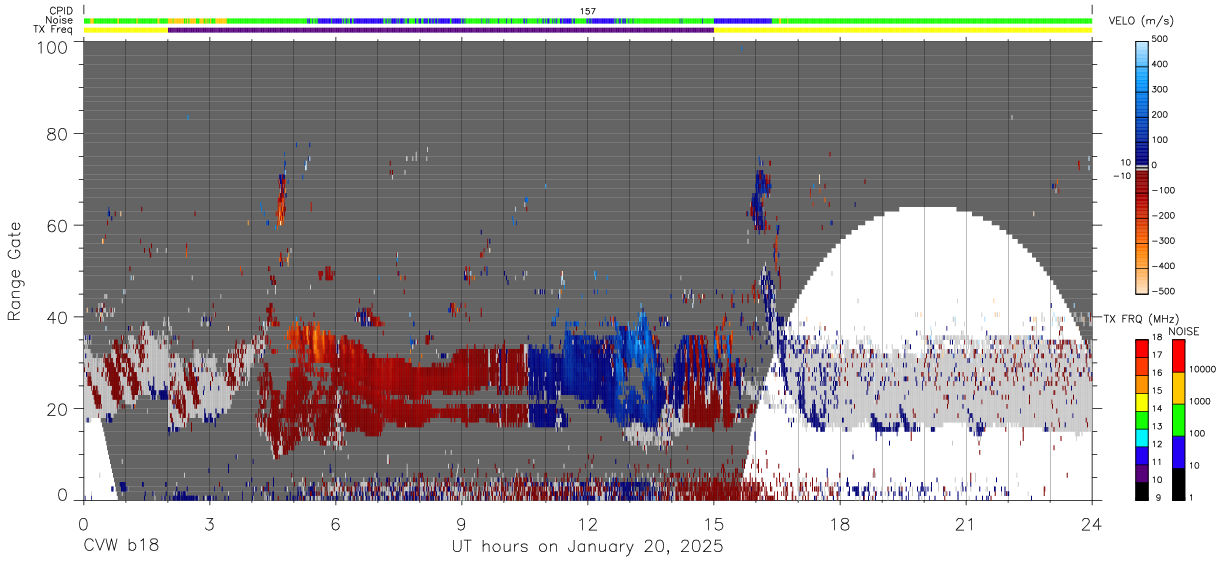This screenshot has width=1228, height=567.
Task: Click the 1 tick on NOISE scale
Action: (x=1190, y=497)
